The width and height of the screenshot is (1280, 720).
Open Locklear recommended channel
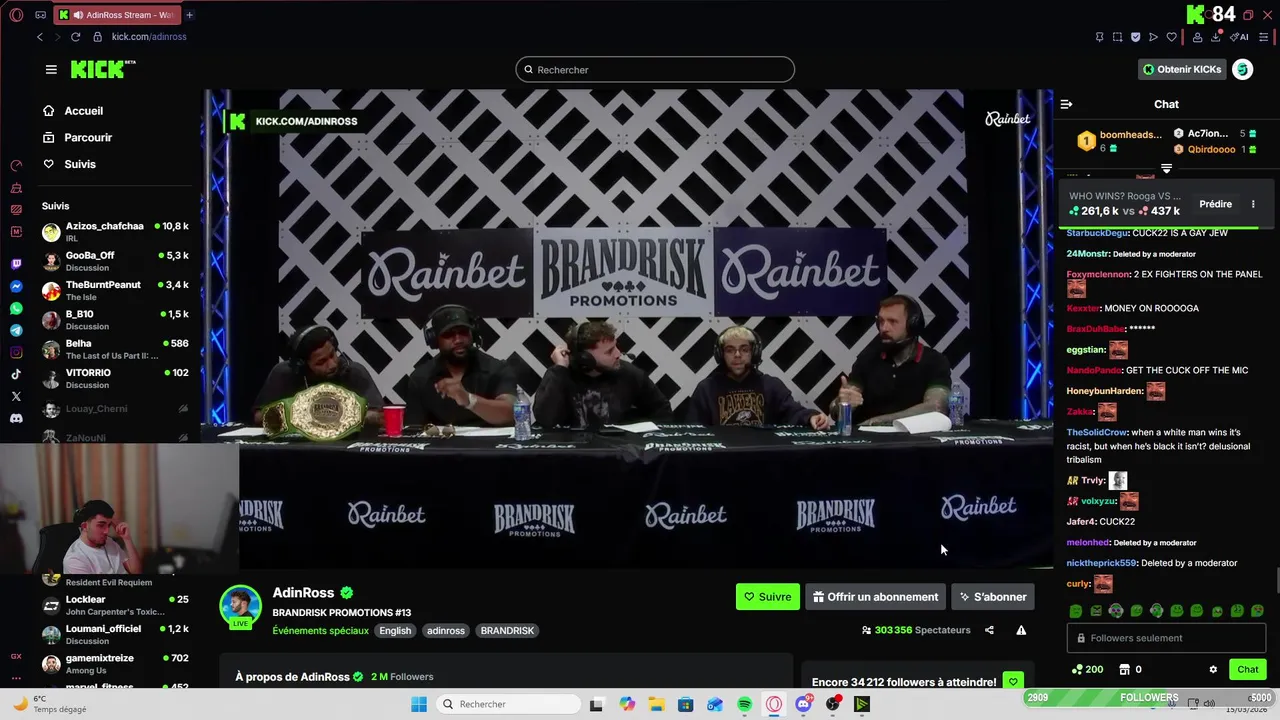[x=117, y=605]
